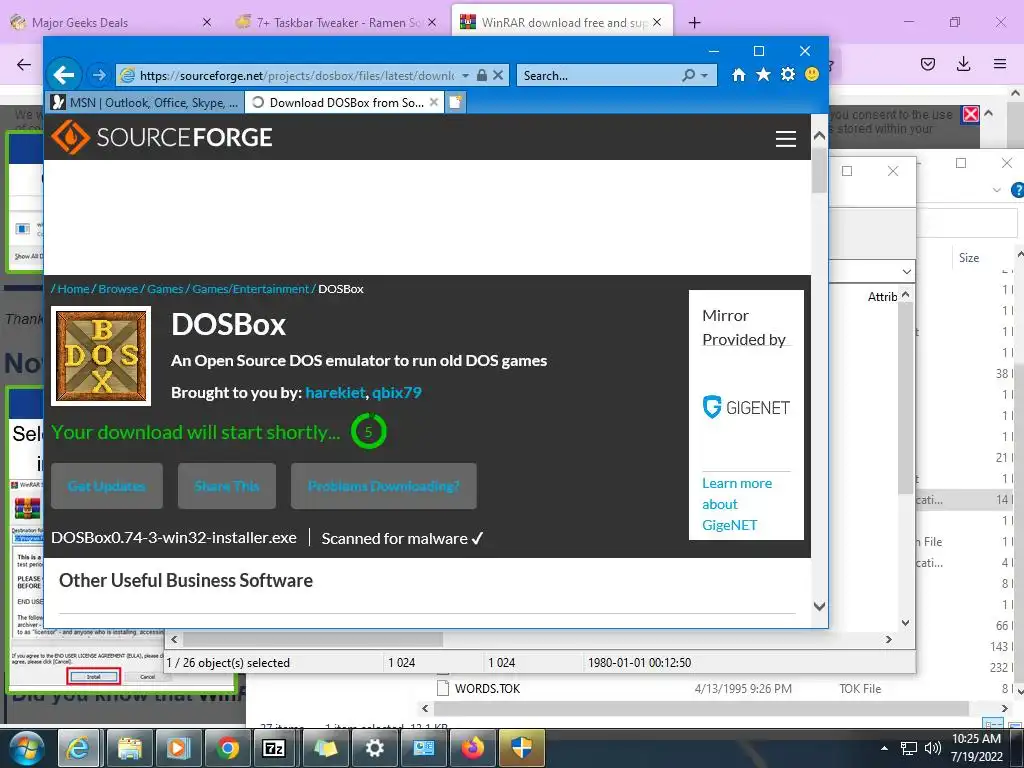1024x768 pixels.
Task: Open Favorites star in Internet Explorer
Action: (763, 75)
